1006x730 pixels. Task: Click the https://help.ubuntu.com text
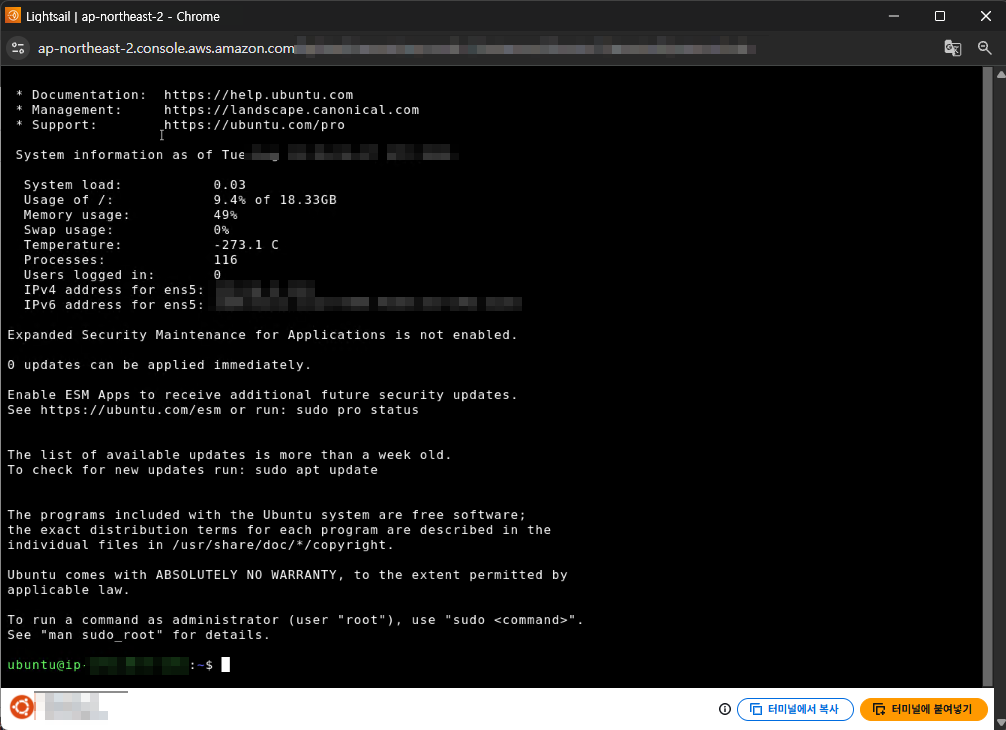pyautogui.click(x=259, y=95)
